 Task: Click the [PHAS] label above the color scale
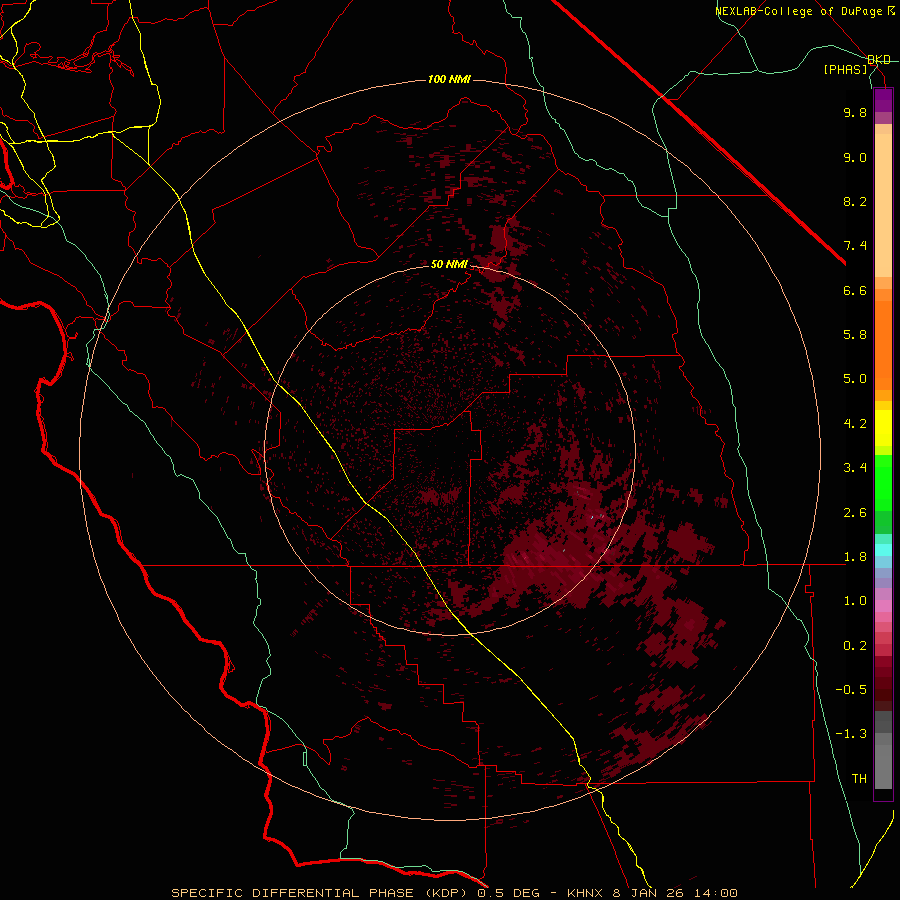click(x=845, y=69)
